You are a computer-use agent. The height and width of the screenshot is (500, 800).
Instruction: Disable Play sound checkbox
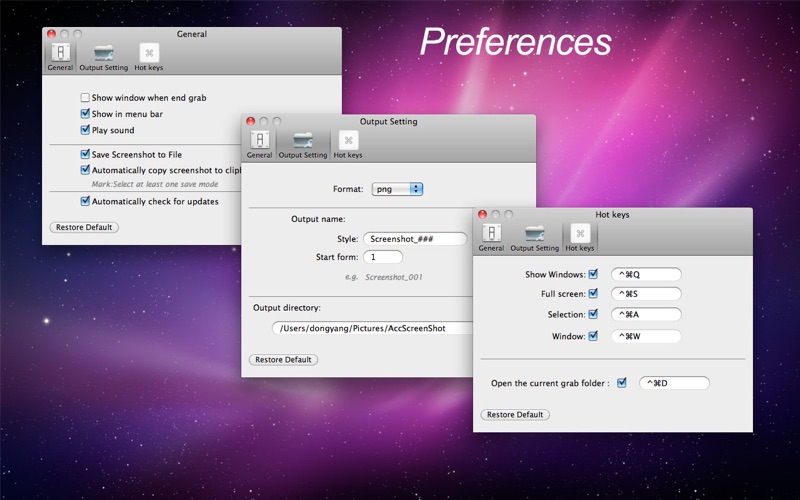[85, 130]
